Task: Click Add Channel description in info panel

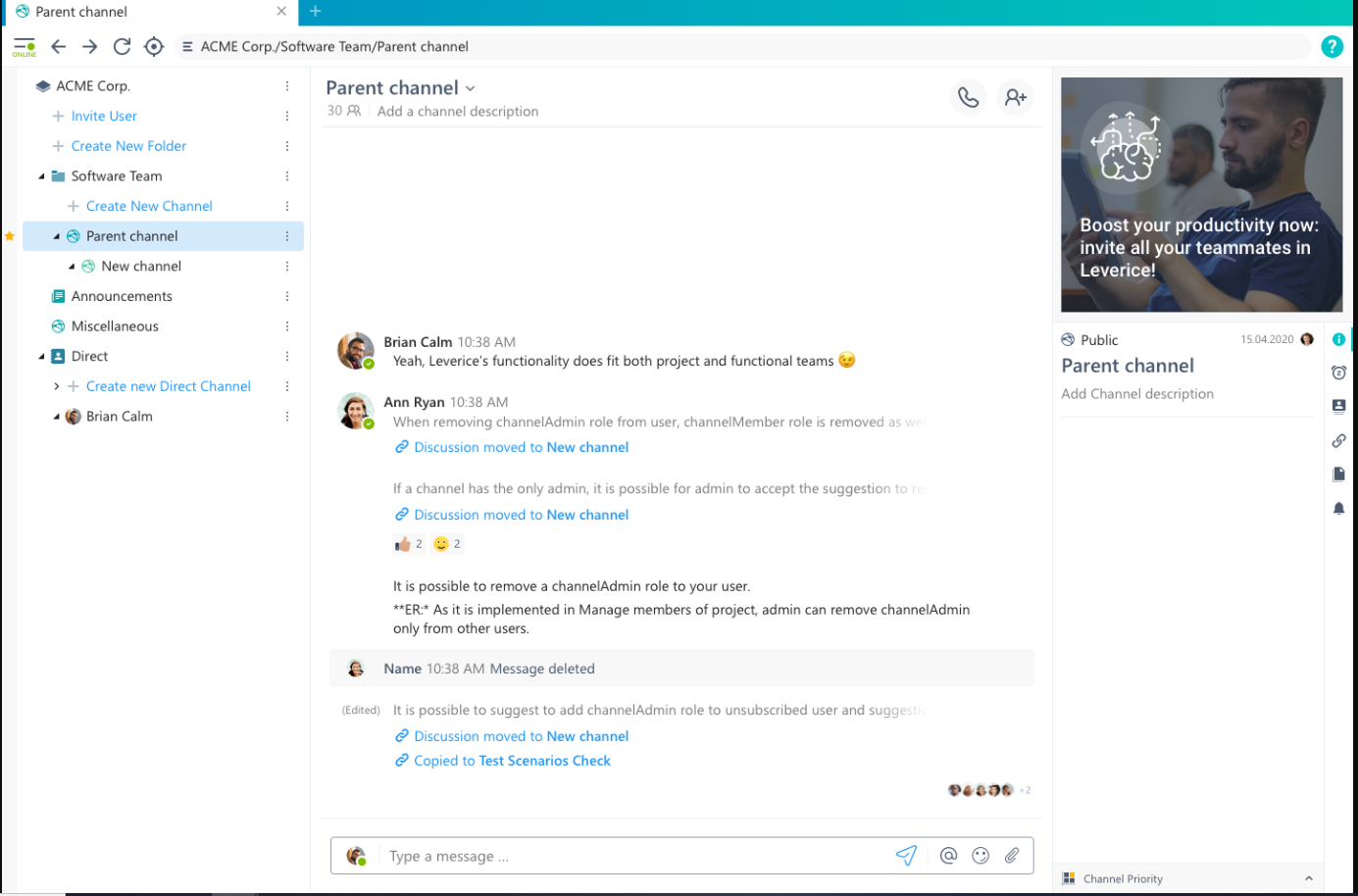Action: [x=1137, y=394]
